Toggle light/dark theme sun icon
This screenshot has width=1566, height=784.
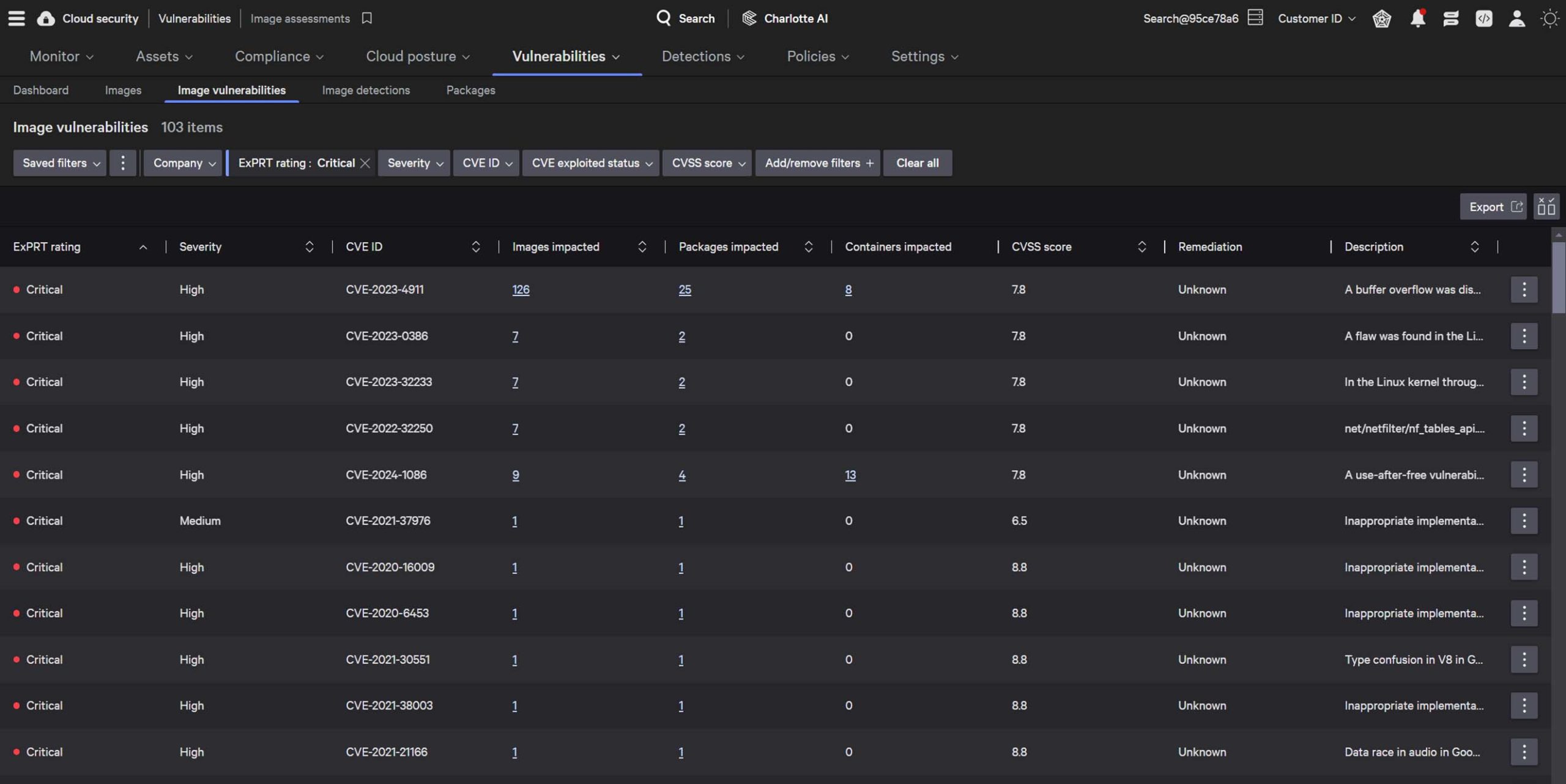[1549, 18]
